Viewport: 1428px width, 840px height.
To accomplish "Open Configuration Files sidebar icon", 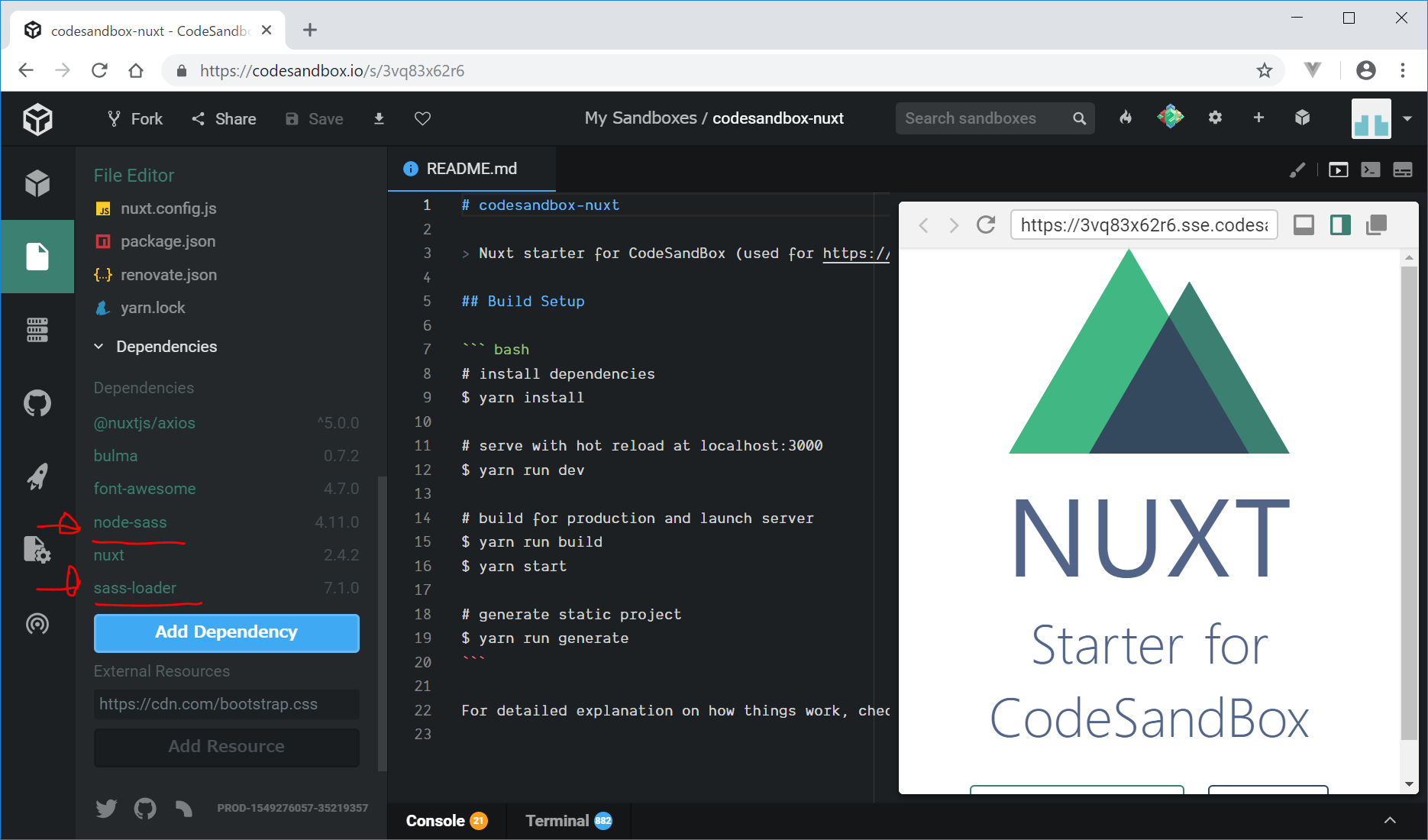I will (37, 550).
